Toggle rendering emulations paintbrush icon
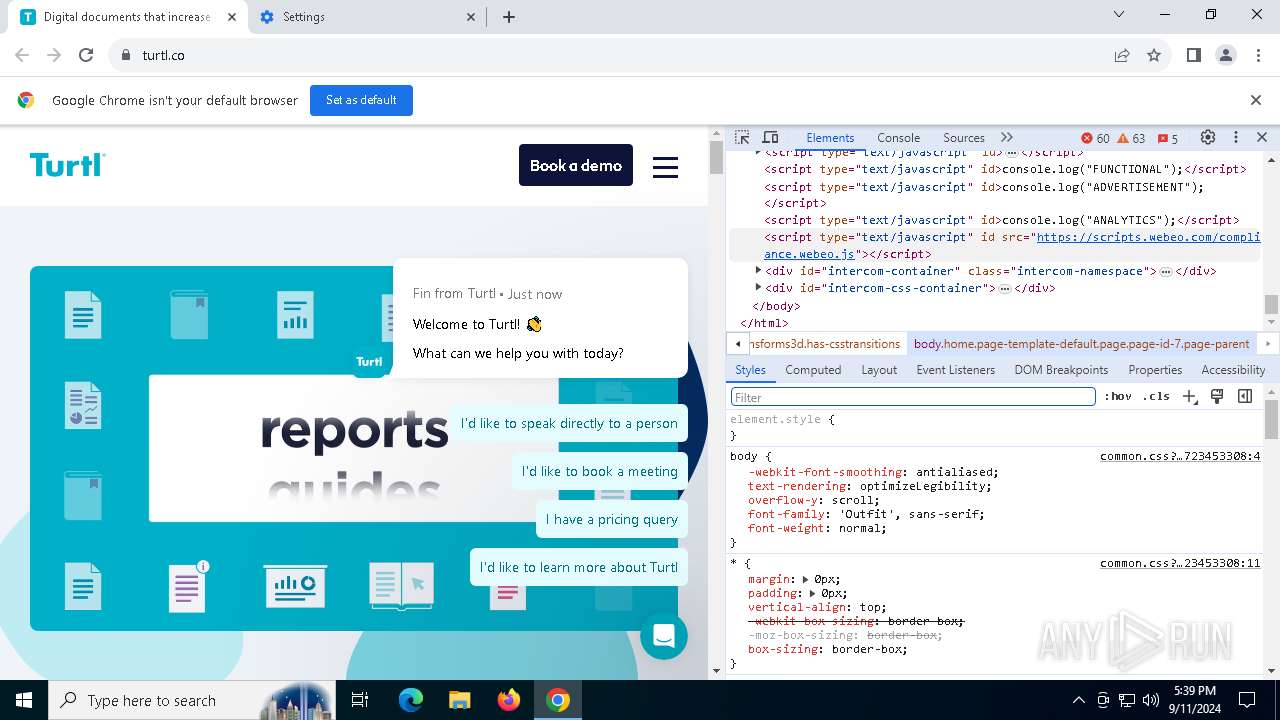 tap(1217, 397)
